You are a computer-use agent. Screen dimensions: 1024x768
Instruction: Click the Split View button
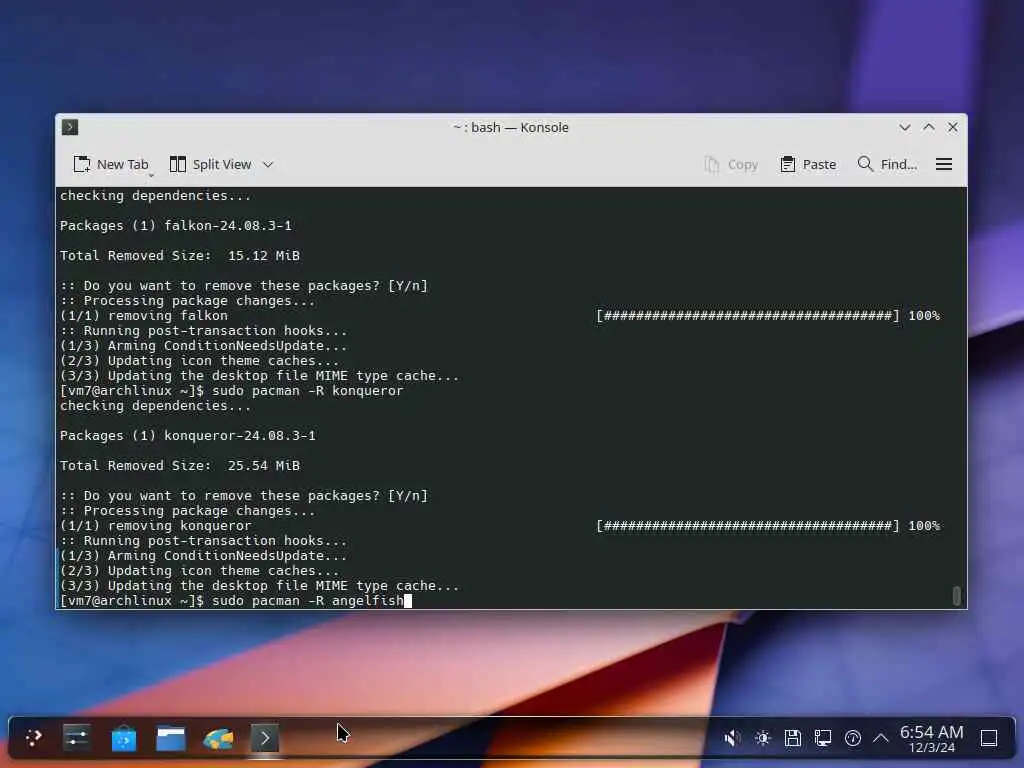[210, 165]
